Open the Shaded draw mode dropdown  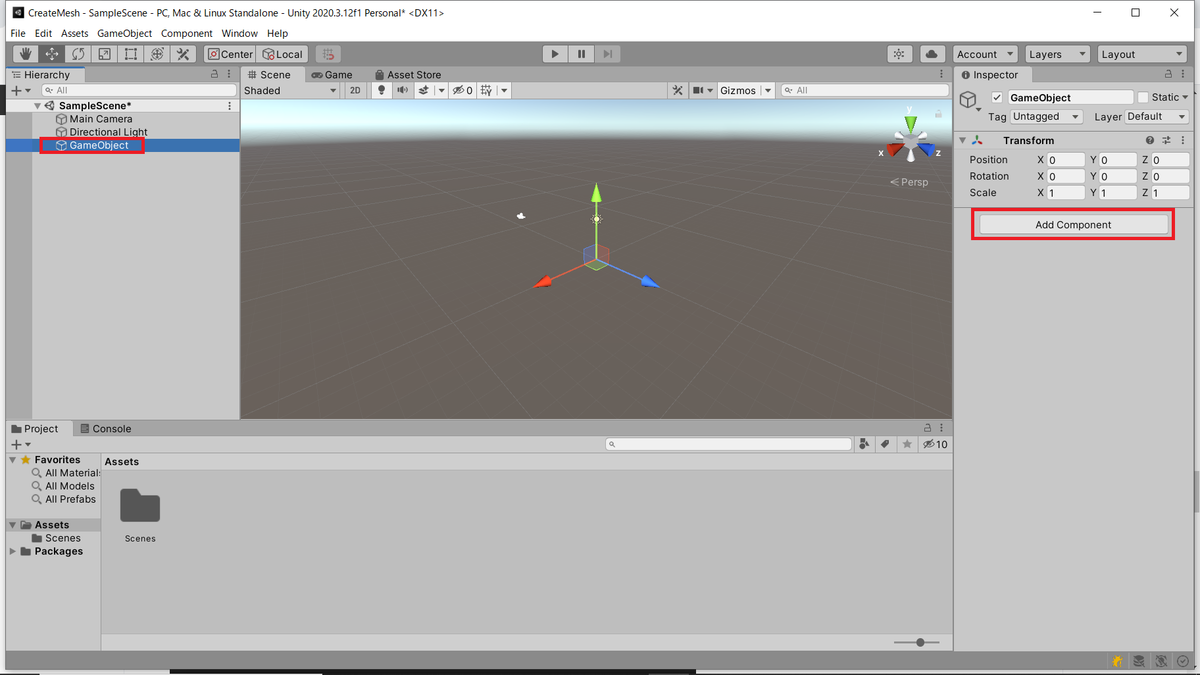(x=291, y=90)
